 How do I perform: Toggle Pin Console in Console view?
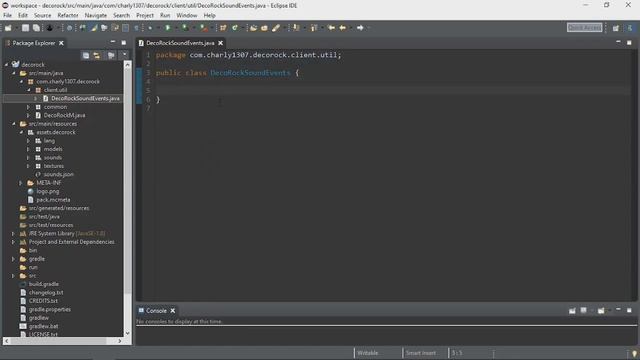click(572, 311)
